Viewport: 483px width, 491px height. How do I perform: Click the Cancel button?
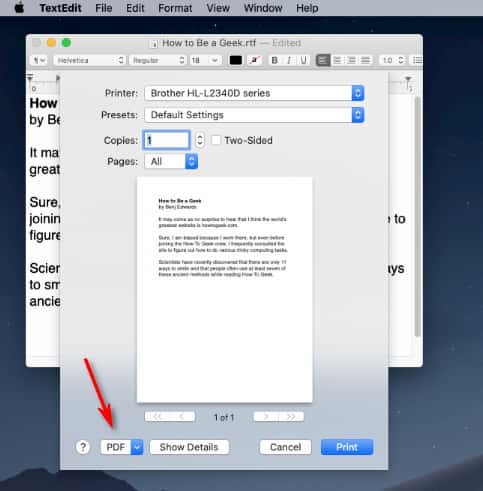point(285,447)
